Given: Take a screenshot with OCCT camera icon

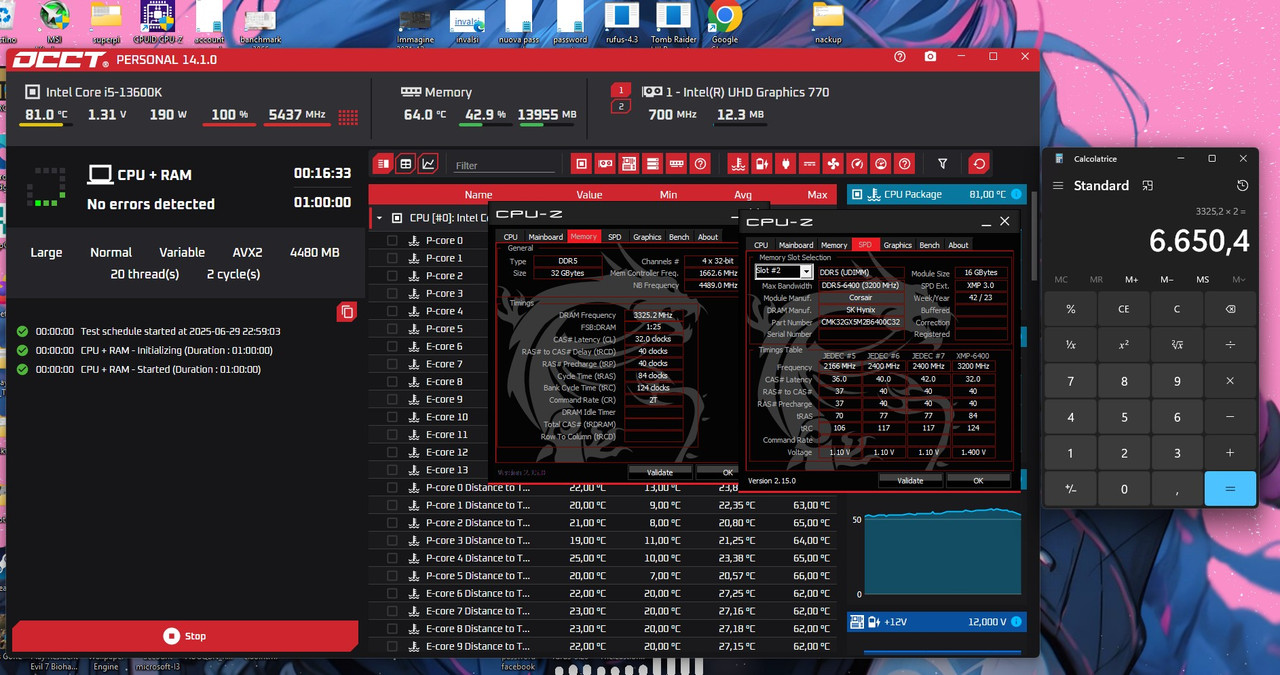Looking at the screenshot, I should 931,58.
